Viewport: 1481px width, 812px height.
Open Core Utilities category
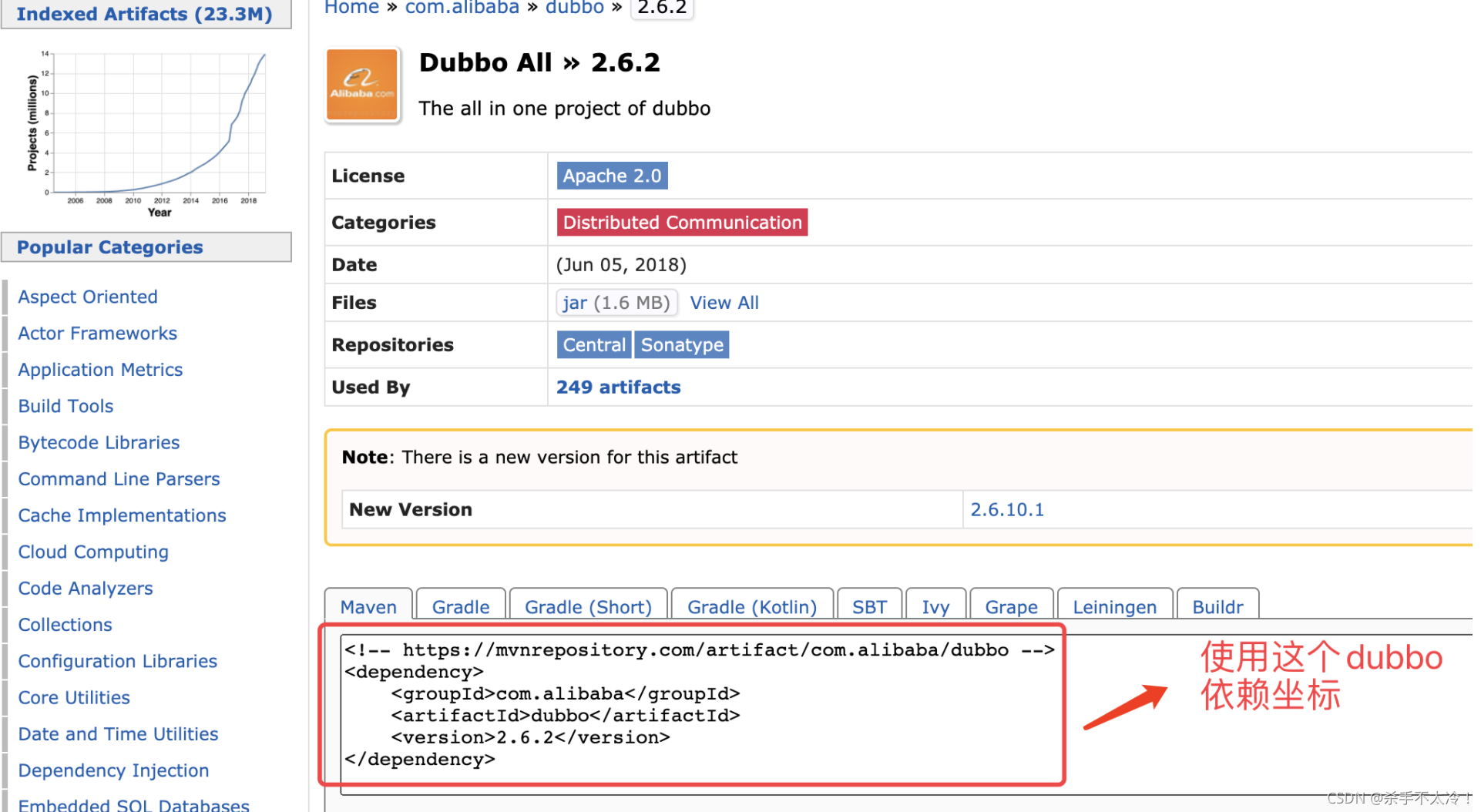74,697
